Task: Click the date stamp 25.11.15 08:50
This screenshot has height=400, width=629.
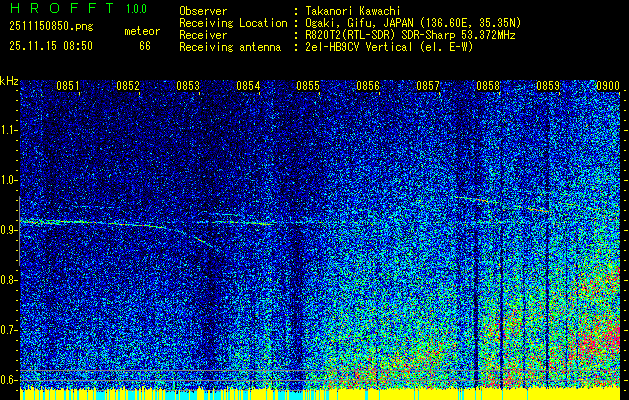Action: pyautogui.click(x=51, y=46)
